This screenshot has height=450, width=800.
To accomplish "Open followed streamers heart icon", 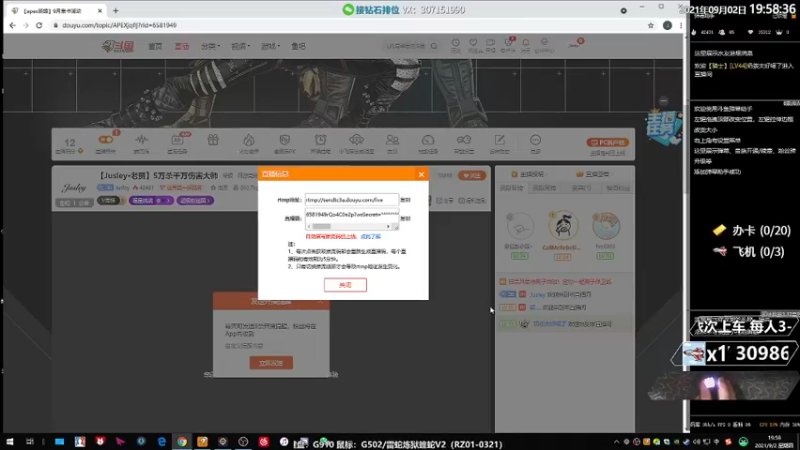I will [x=473, y=45].
